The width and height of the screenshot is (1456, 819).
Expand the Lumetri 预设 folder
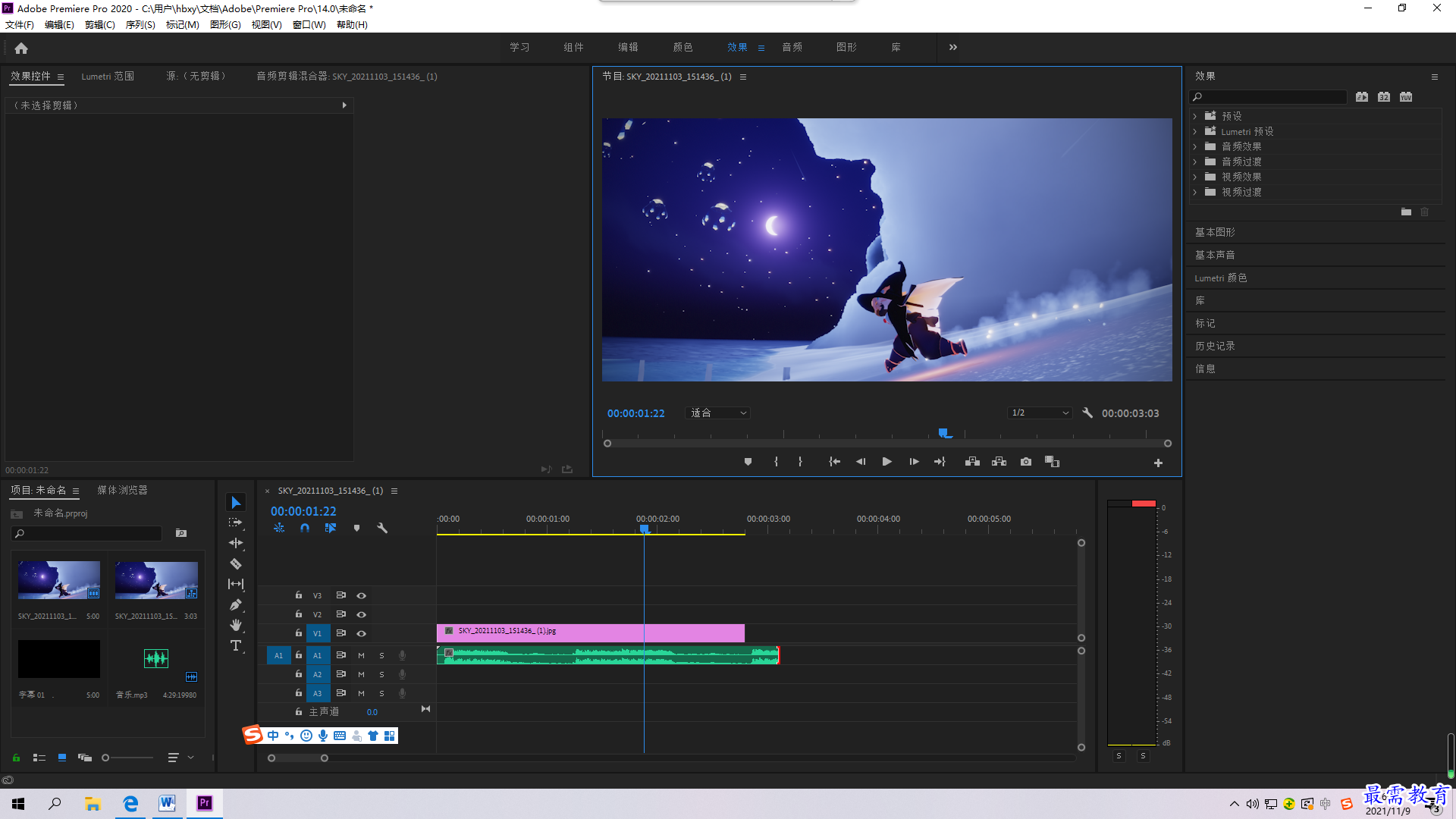[x=1195, y=131]
